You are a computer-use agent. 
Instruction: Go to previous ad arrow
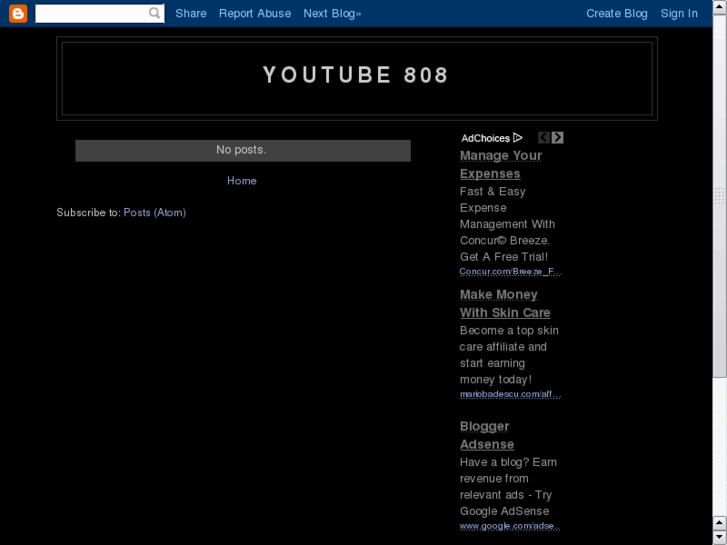544,138
